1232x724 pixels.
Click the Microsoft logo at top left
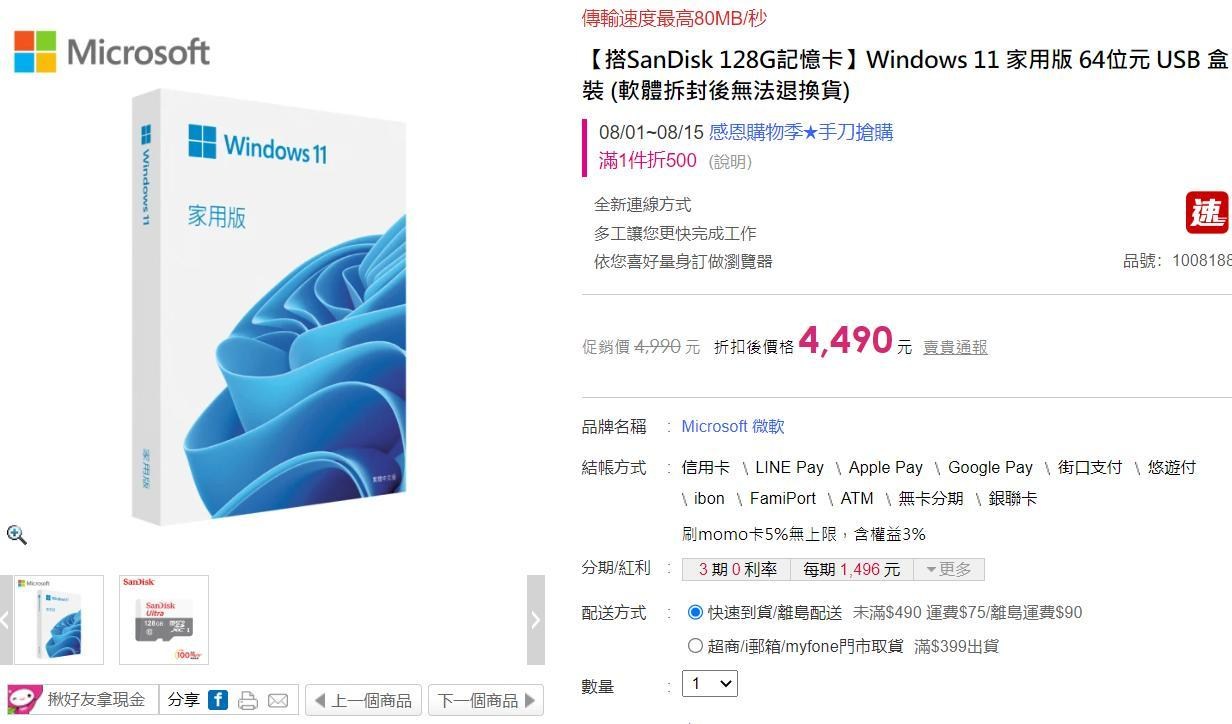click(111, 51)
